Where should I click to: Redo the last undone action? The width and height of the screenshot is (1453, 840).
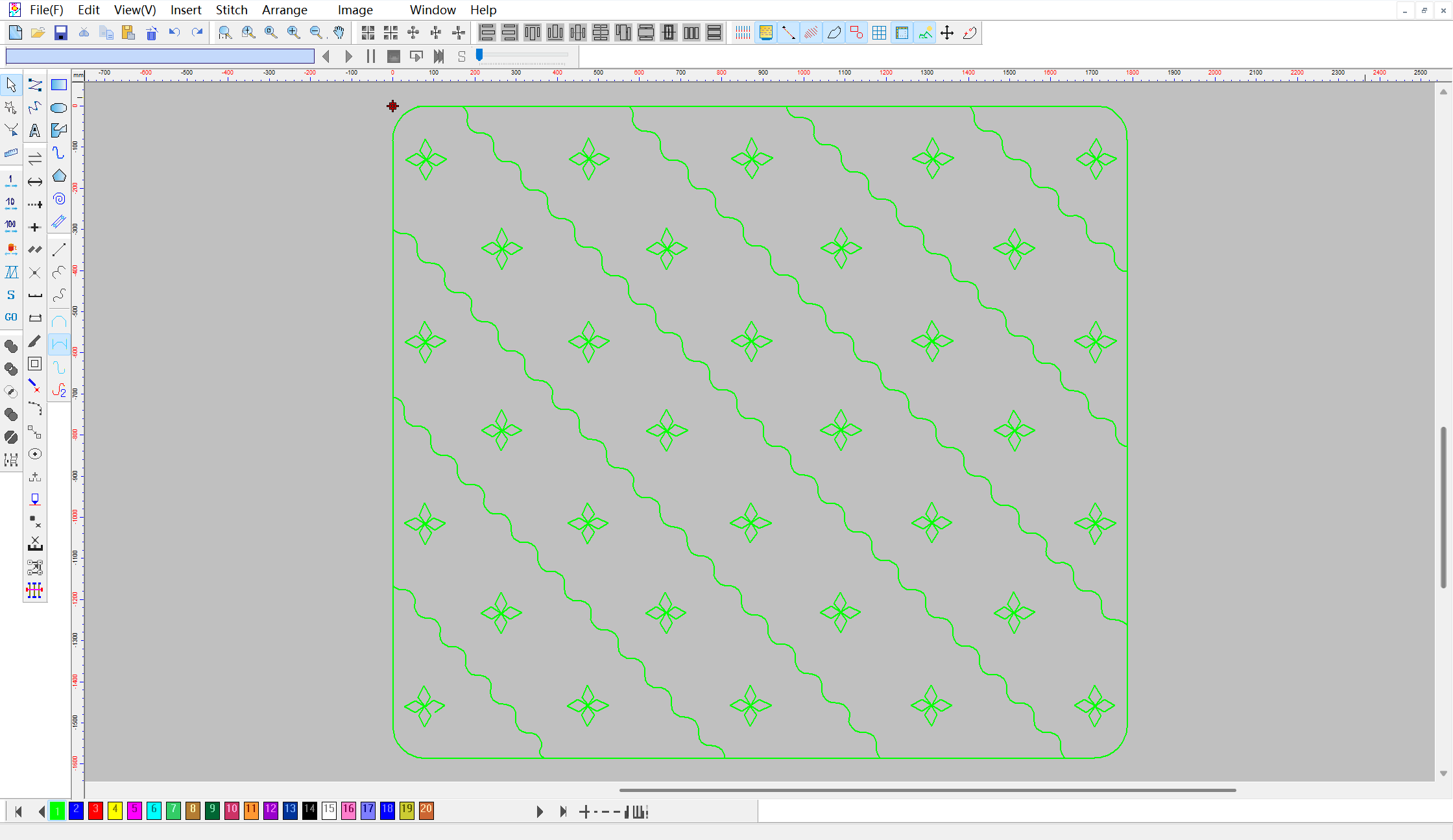click(x=197, y=32)
